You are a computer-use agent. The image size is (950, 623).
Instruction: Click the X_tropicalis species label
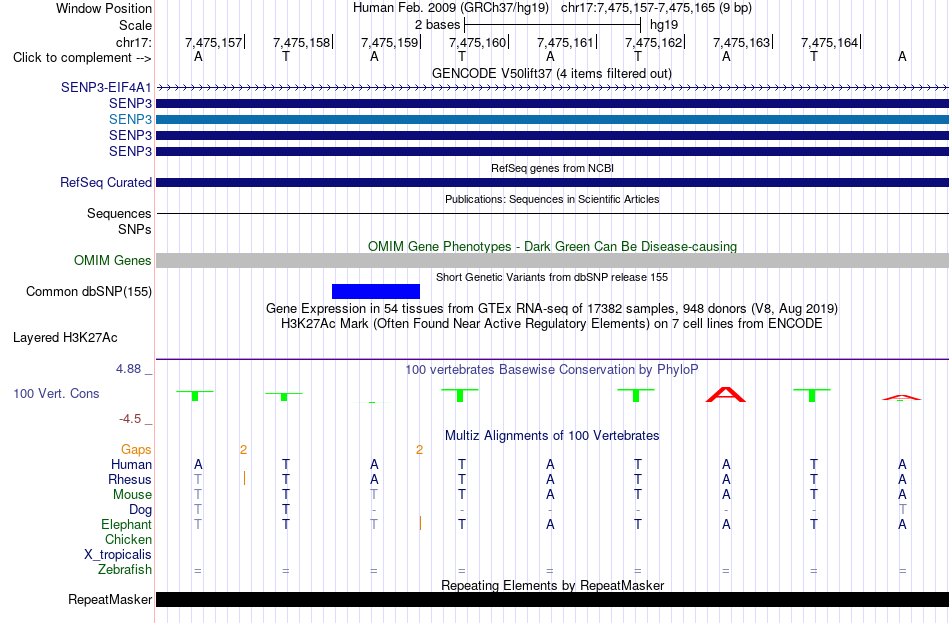[118, 555]
